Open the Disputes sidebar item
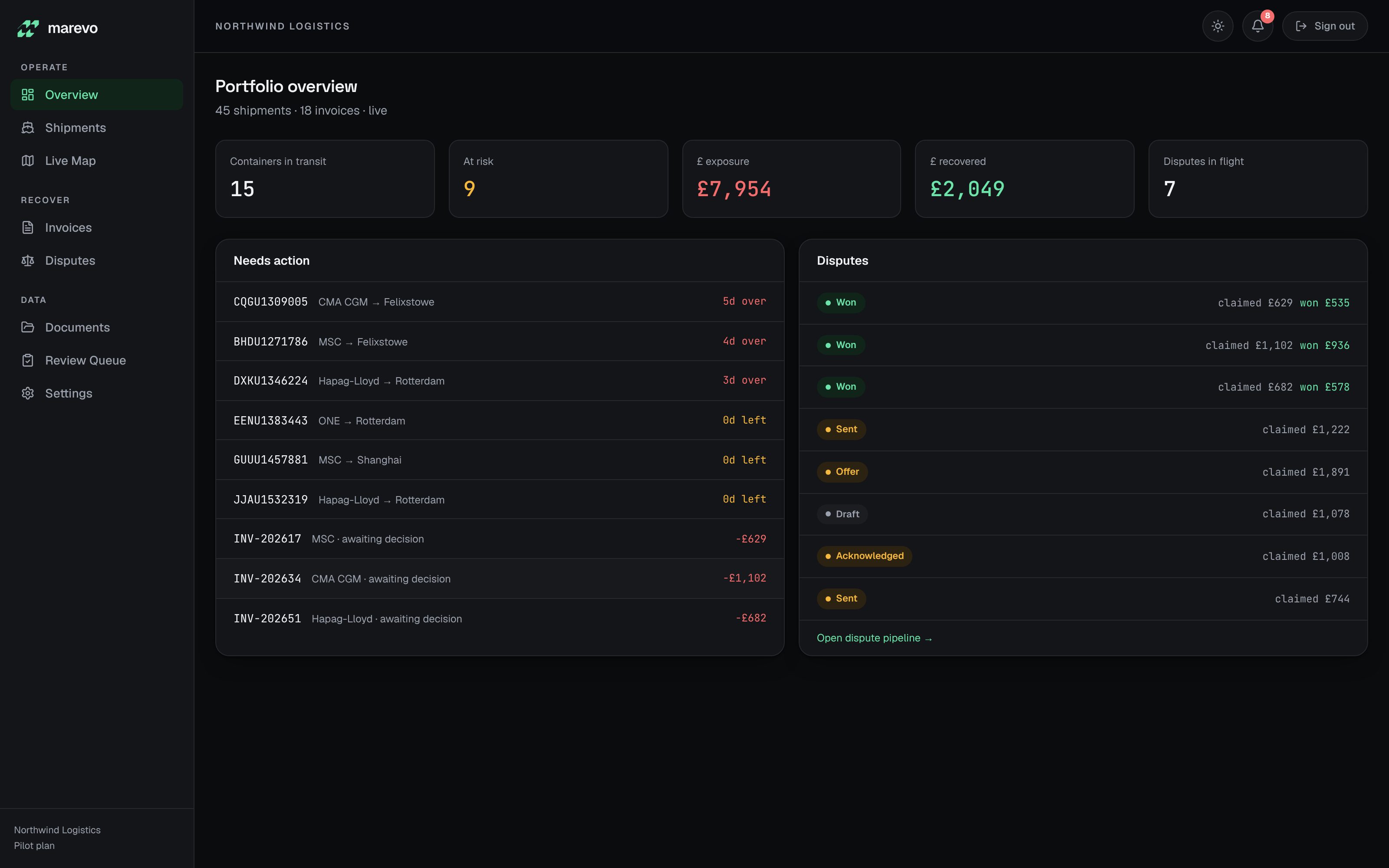 (x=96, y=261)
